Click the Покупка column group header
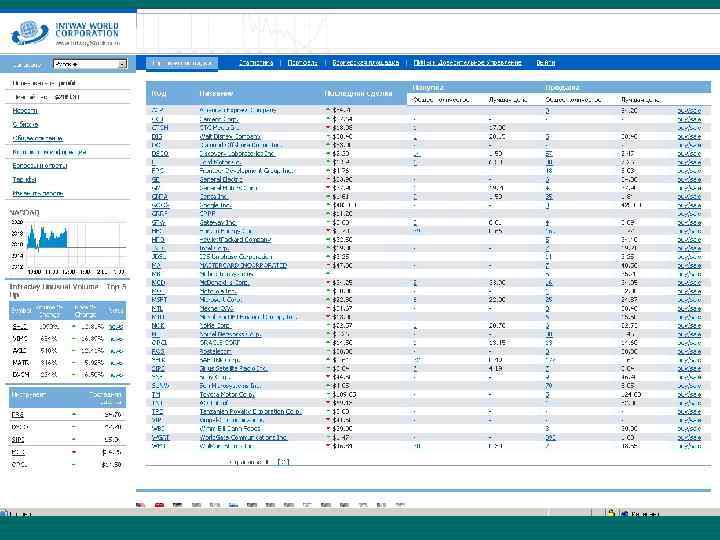The width and height of the screenshot is (720, 540). 428,87
